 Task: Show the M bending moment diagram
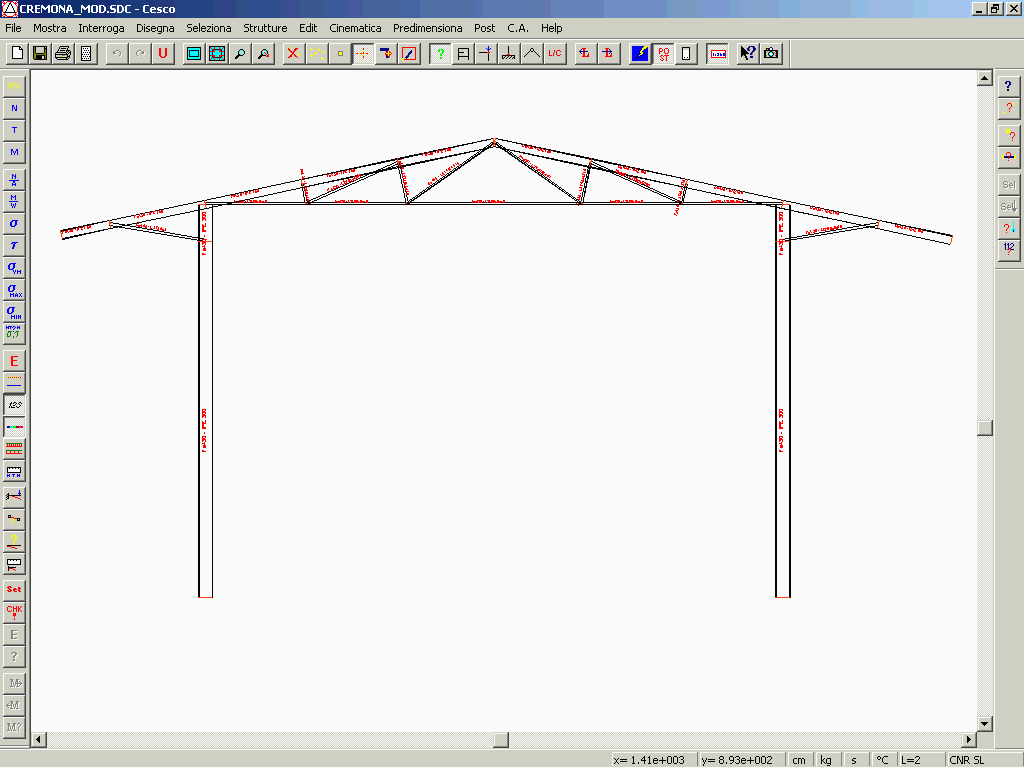tap(14, 152)
